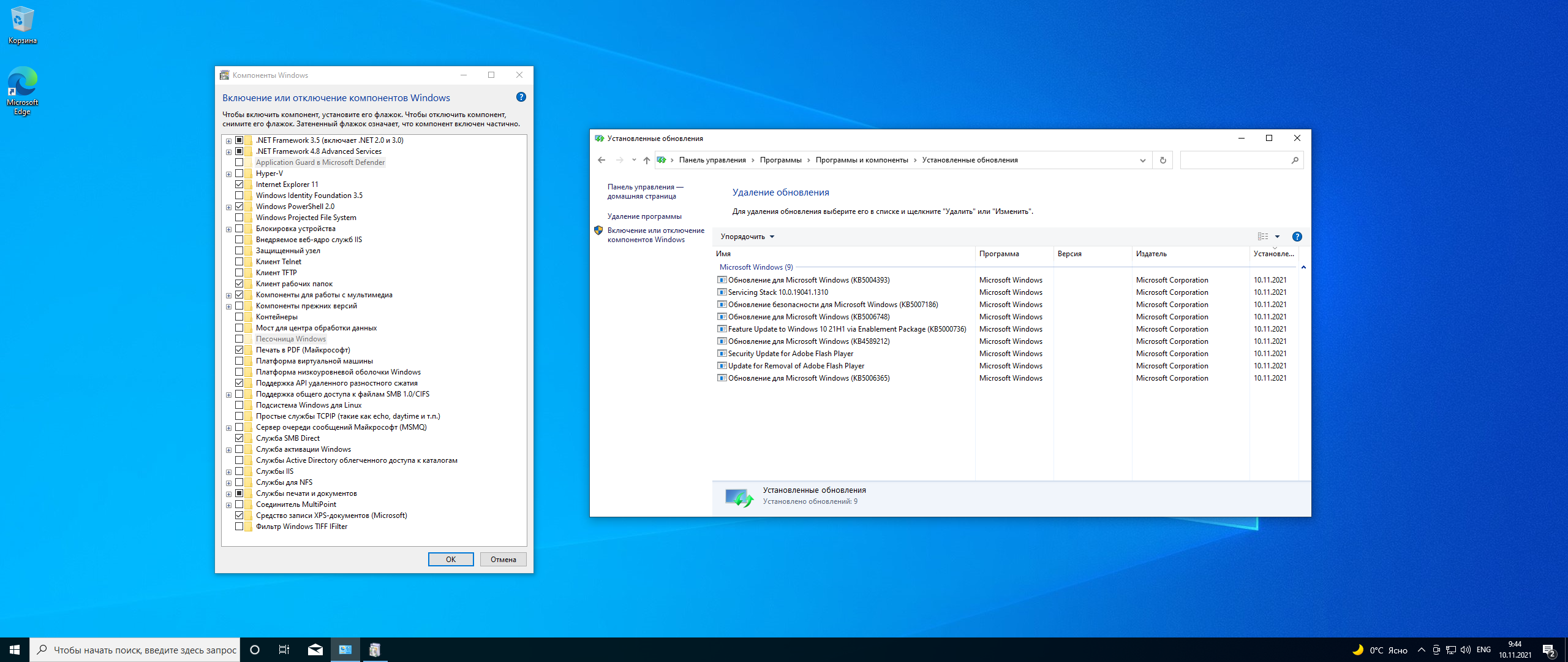
Task: Click the magnifier icon in the updates search box
Action: (1295, 160)
